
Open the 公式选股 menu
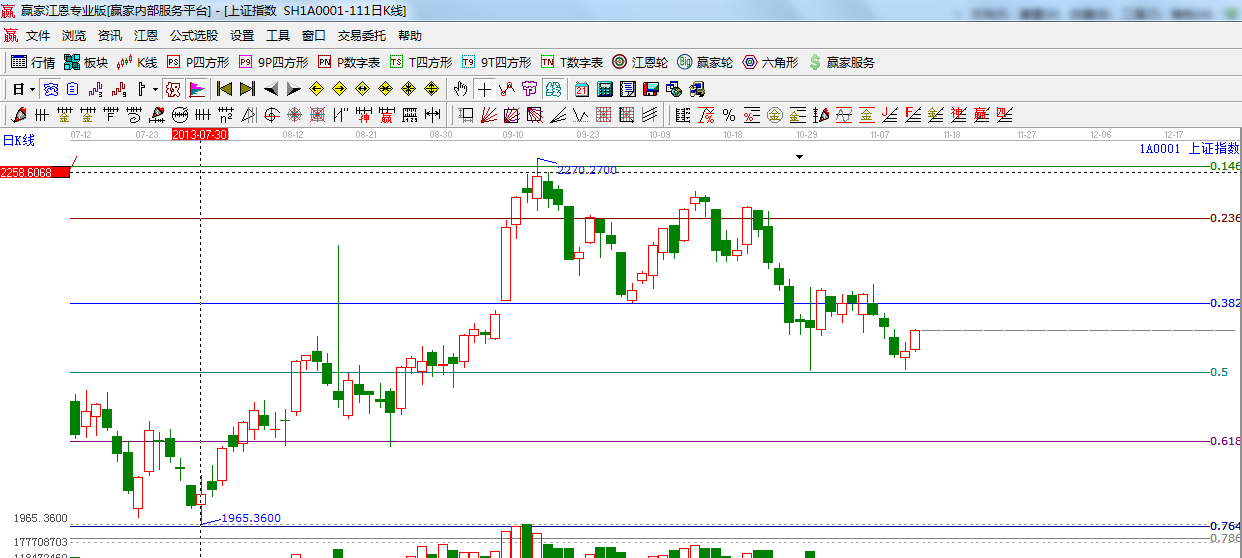[193, 35]
